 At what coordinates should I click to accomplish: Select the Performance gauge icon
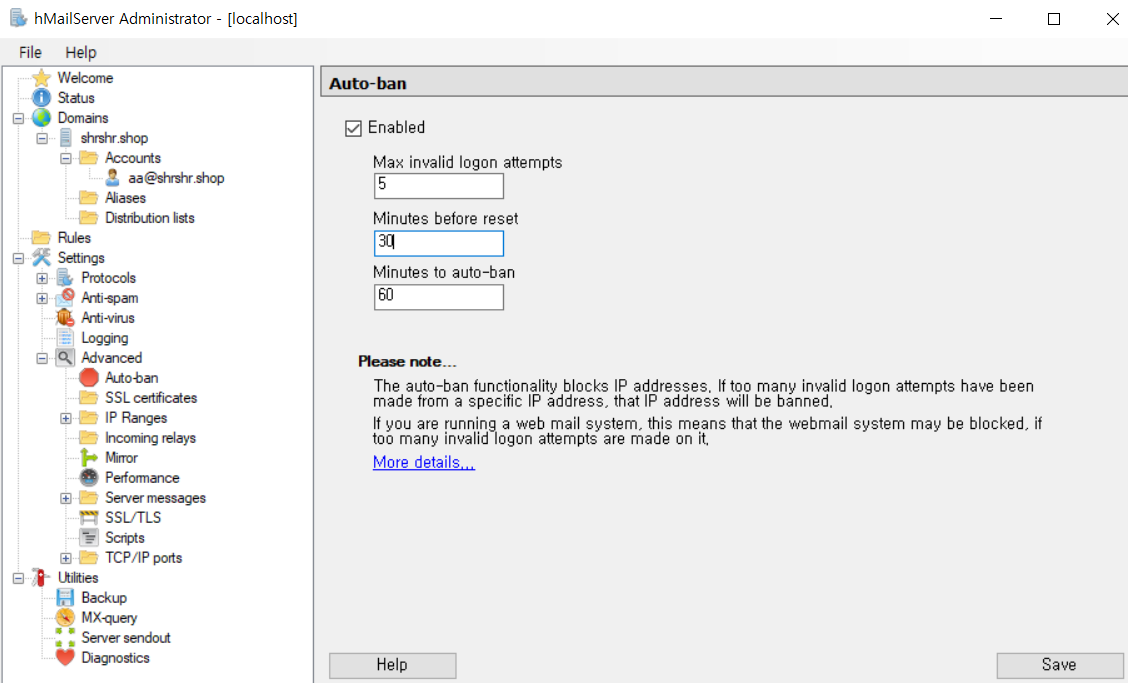89,477
